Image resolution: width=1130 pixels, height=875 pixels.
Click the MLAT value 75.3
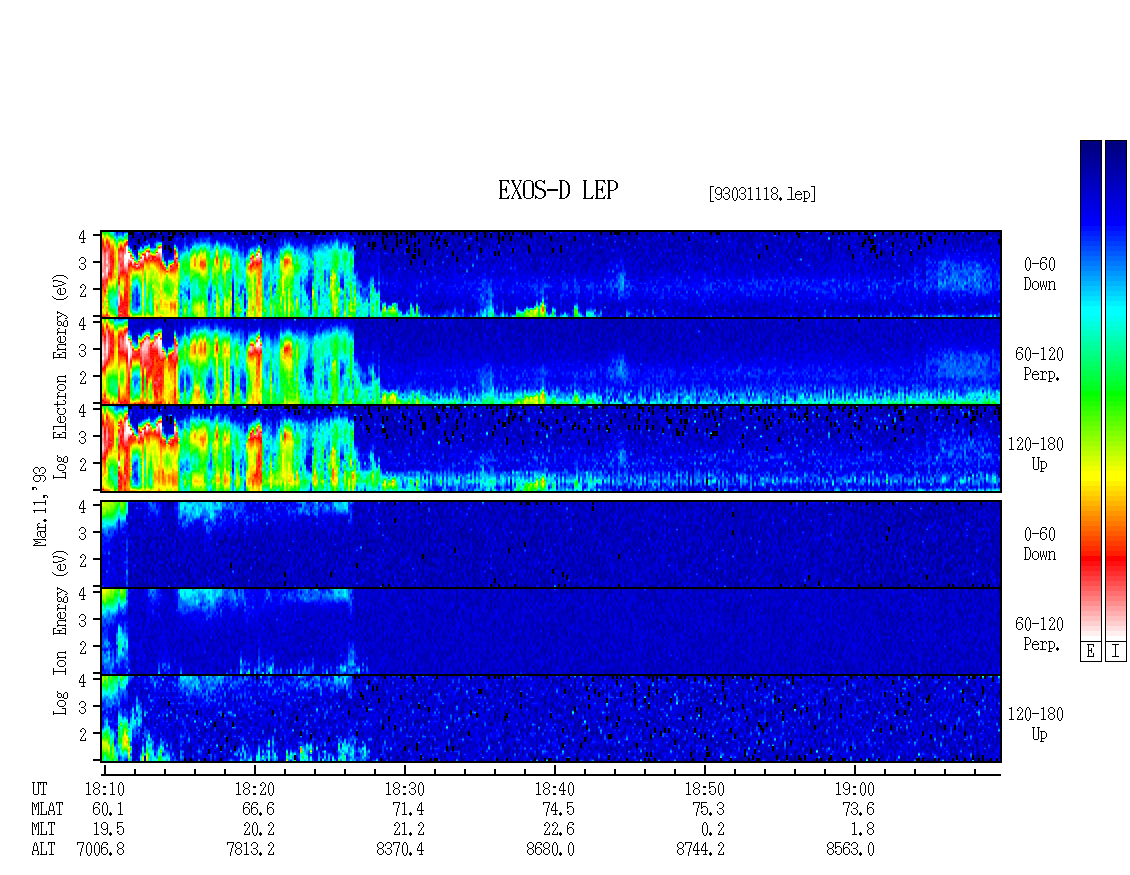coord(708,809)
